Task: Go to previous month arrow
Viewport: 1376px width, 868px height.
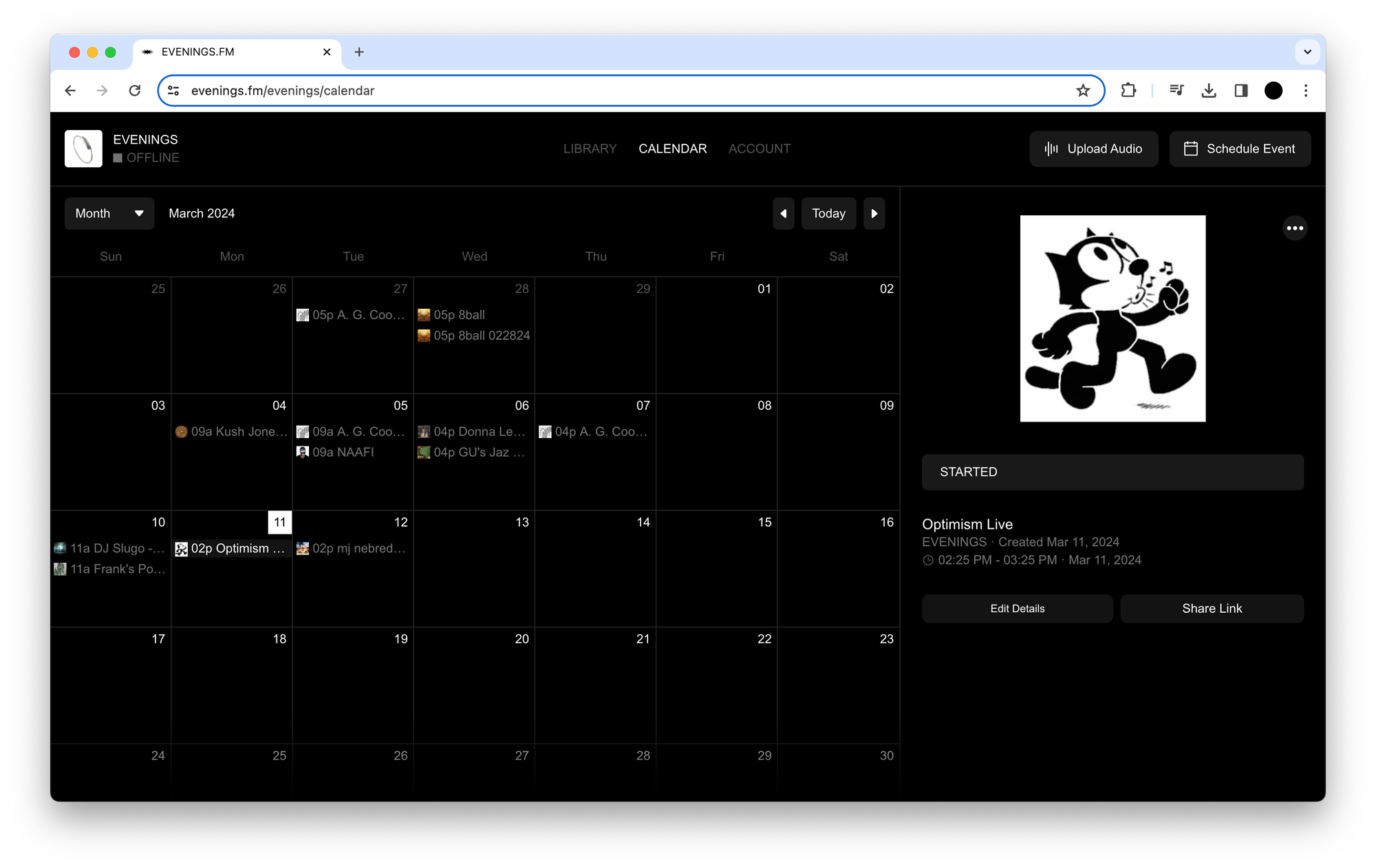Action: click(783, 213)
